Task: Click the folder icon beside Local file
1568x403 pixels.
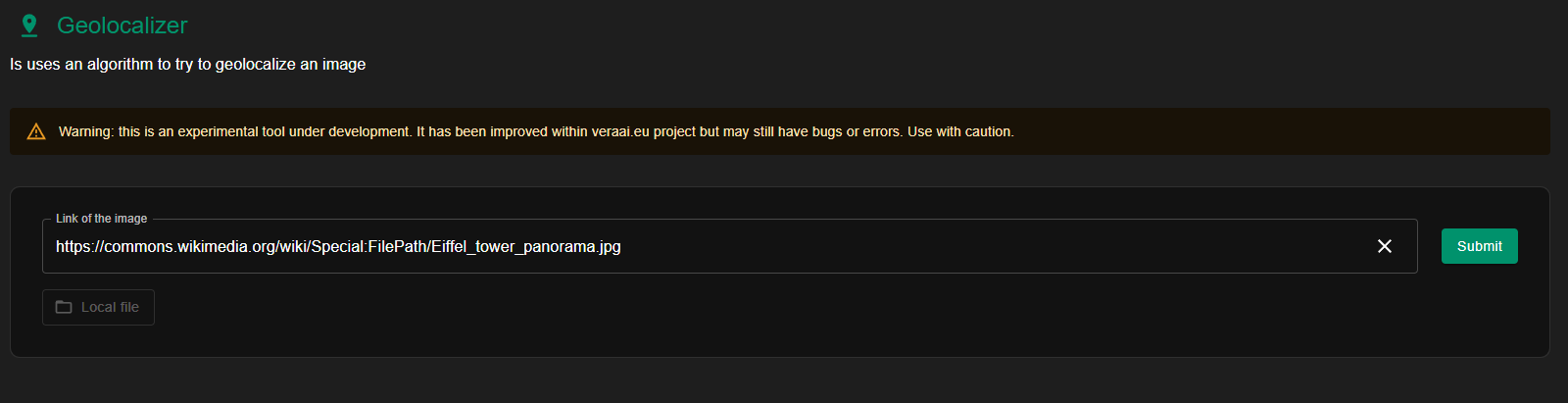Action: [x=64, y=307]
